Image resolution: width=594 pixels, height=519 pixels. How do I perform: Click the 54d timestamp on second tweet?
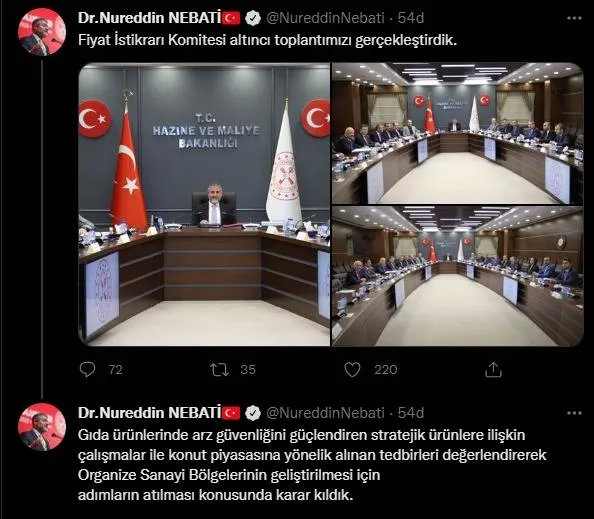coord(411,413)
